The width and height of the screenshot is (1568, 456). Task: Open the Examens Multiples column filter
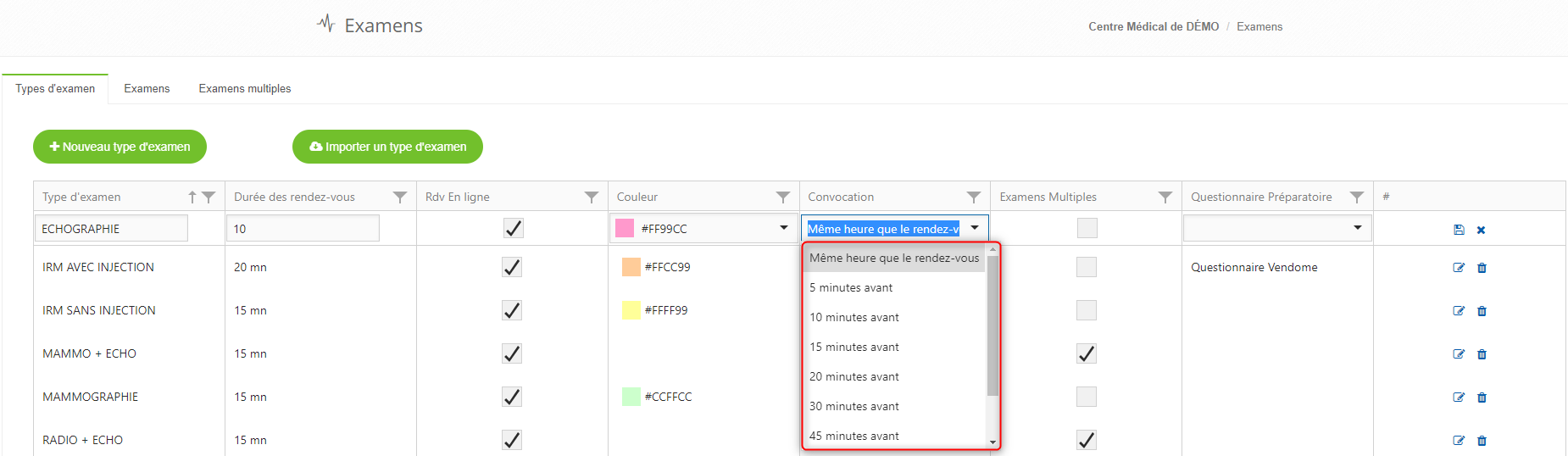click(1165, 197)
